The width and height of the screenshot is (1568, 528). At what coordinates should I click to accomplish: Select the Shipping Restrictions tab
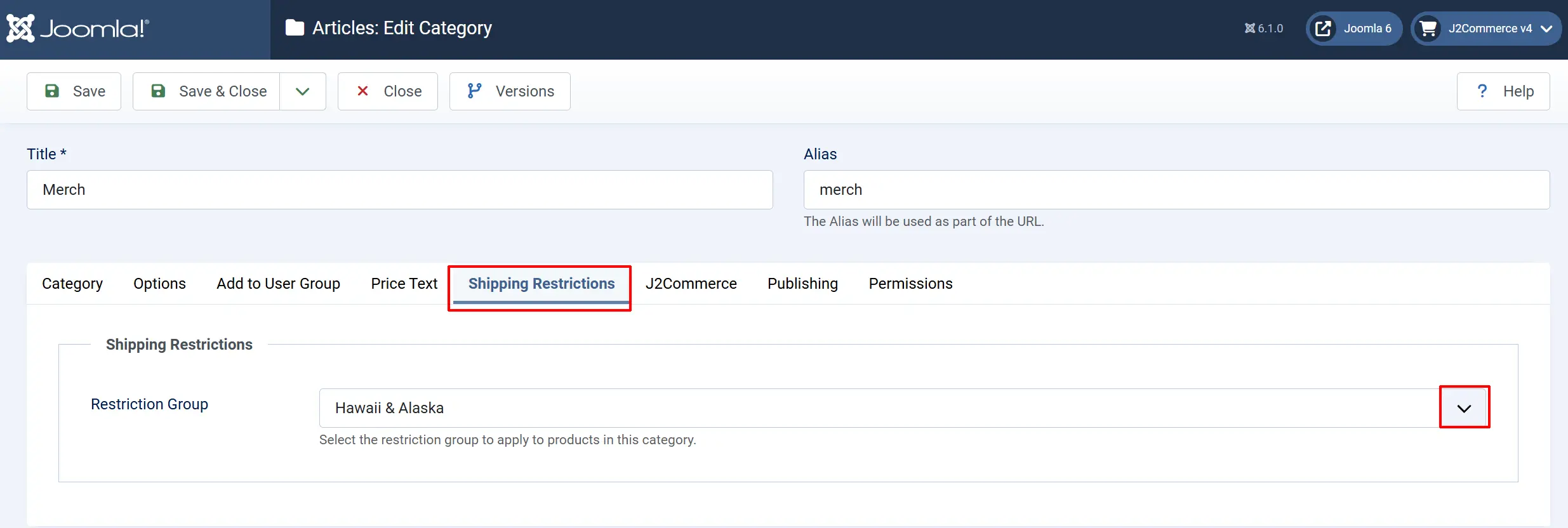pyautogui.click(x=541, y=284)
